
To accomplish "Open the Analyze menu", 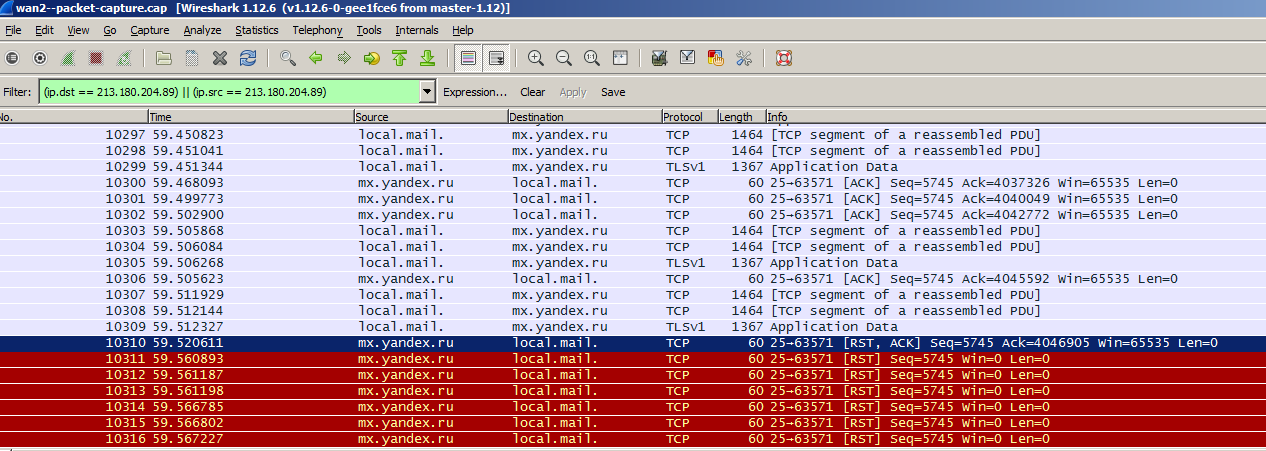I will coord(202,31).
